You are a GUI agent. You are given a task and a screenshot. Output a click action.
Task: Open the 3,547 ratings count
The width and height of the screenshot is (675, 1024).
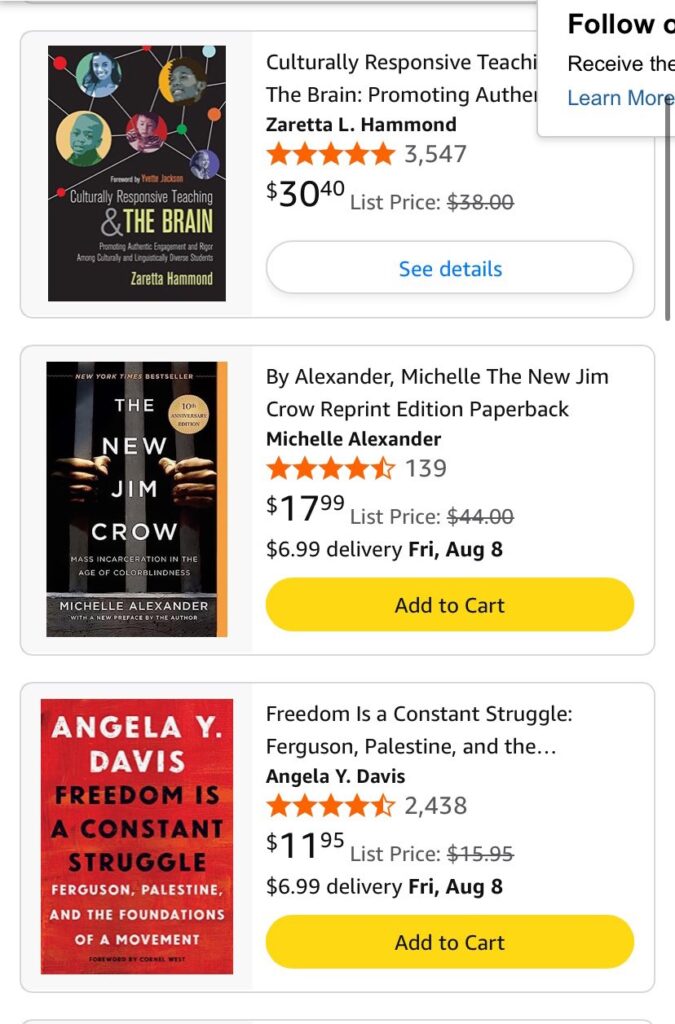click(x=435, y=154)
